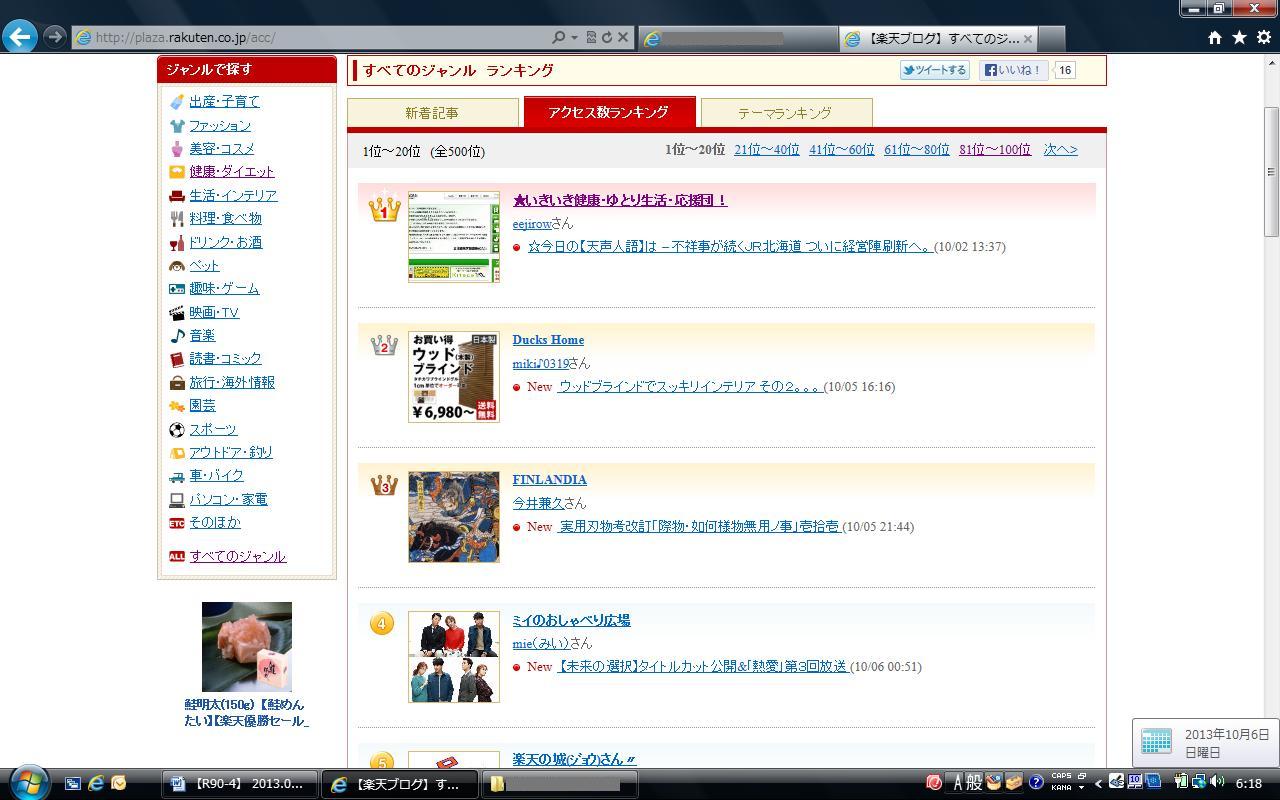Screen dimensions: 1280x800
Task: Switch to the 新着記事 tab
Action: (432, 113)
